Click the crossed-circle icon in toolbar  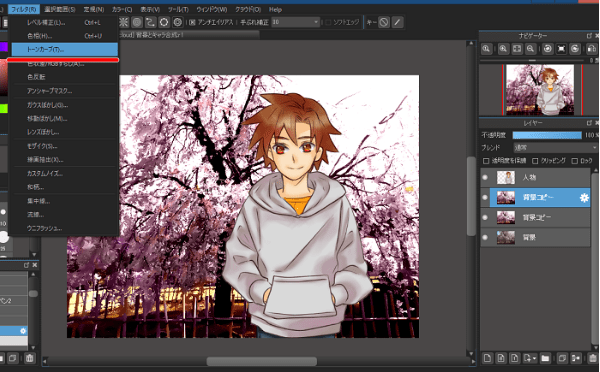384,22
